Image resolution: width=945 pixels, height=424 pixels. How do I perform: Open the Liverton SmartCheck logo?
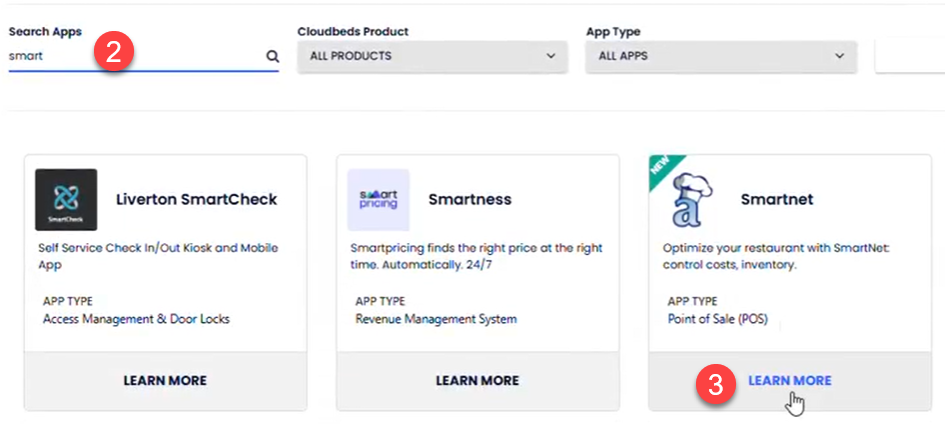tap(66, 199)
